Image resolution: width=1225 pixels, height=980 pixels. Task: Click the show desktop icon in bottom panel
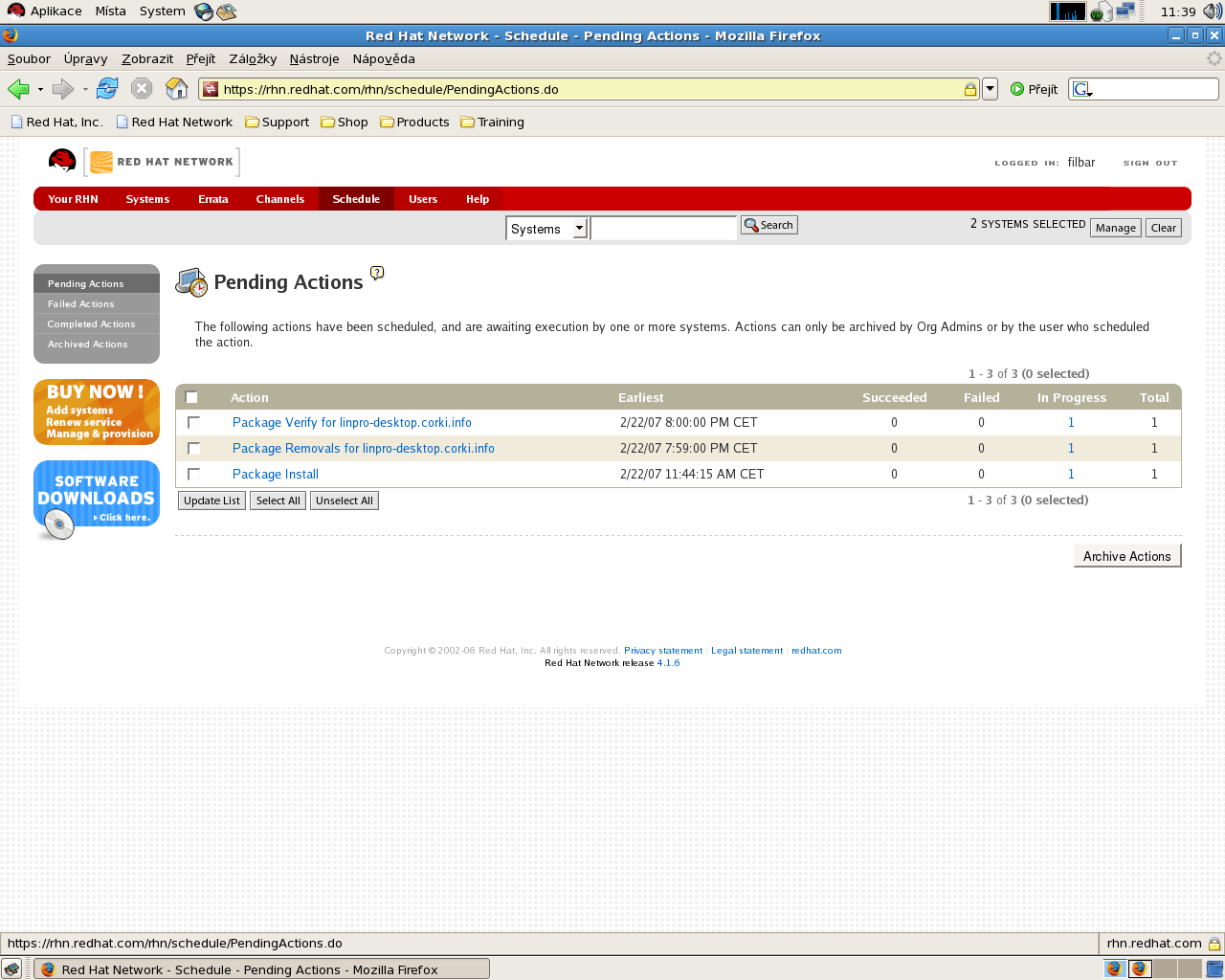[x=11, y=969]
